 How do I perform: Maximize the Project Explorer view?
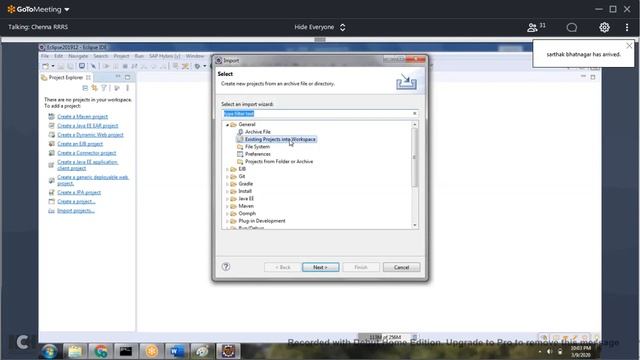128,77
